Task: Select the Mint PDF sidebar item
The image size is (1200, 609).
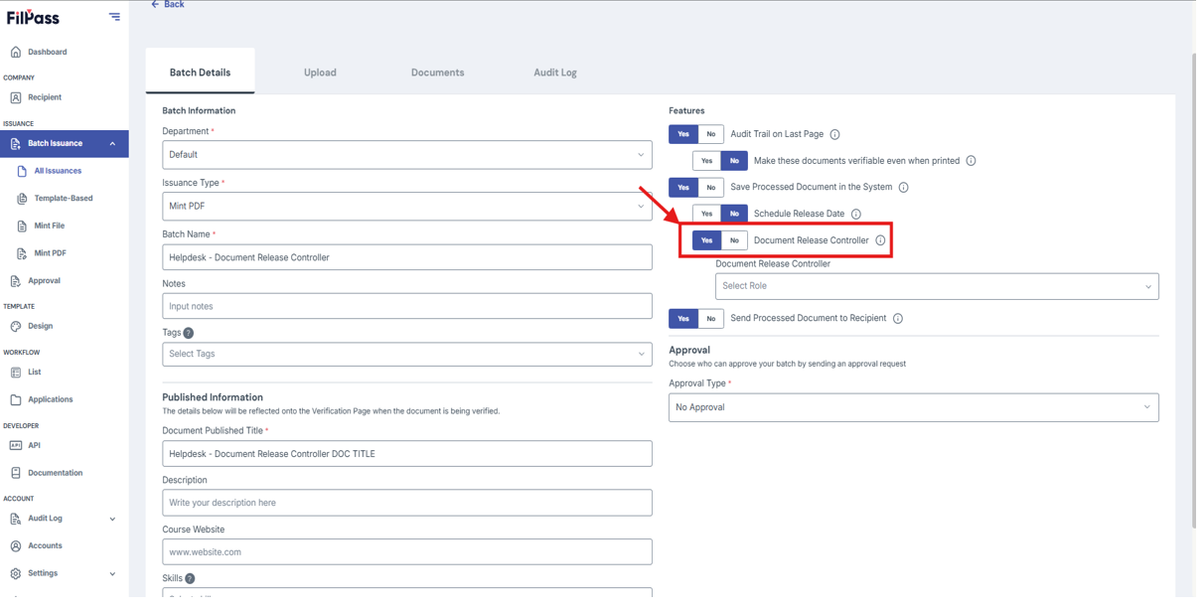Action: 41,254
